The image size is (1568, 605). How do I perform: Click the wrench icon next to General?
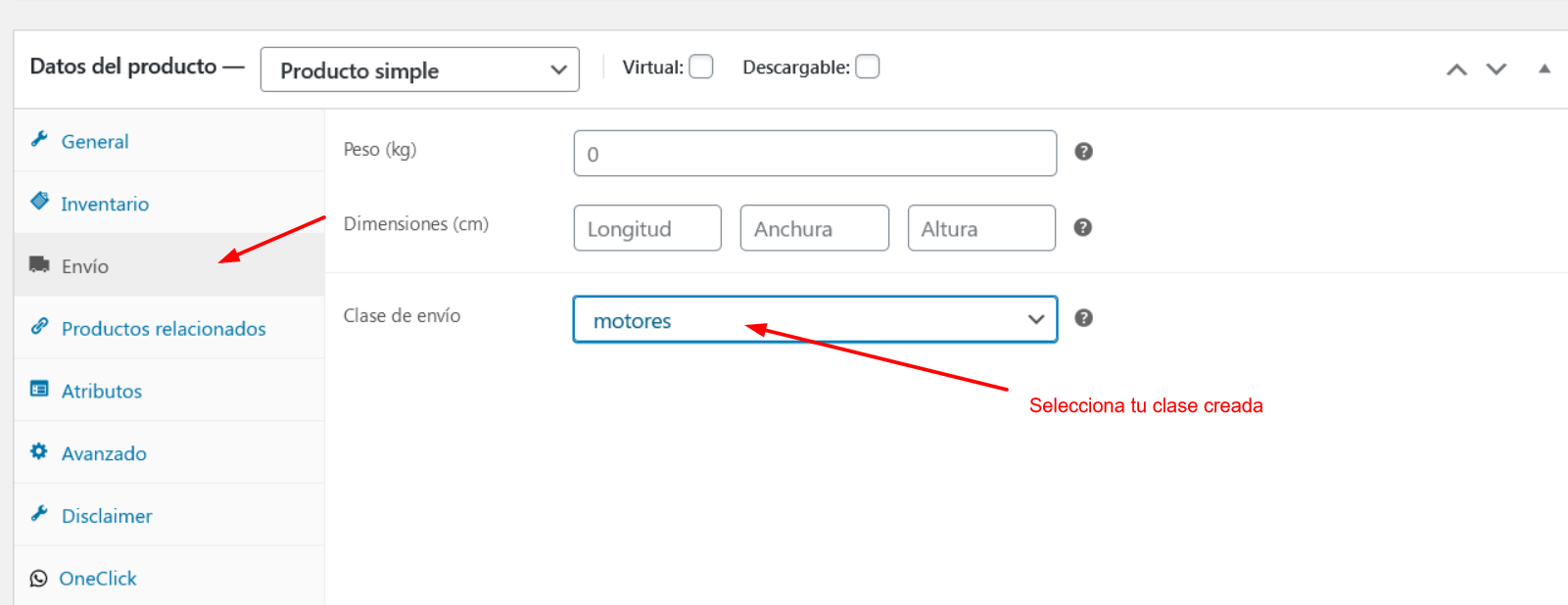point(39,139)
